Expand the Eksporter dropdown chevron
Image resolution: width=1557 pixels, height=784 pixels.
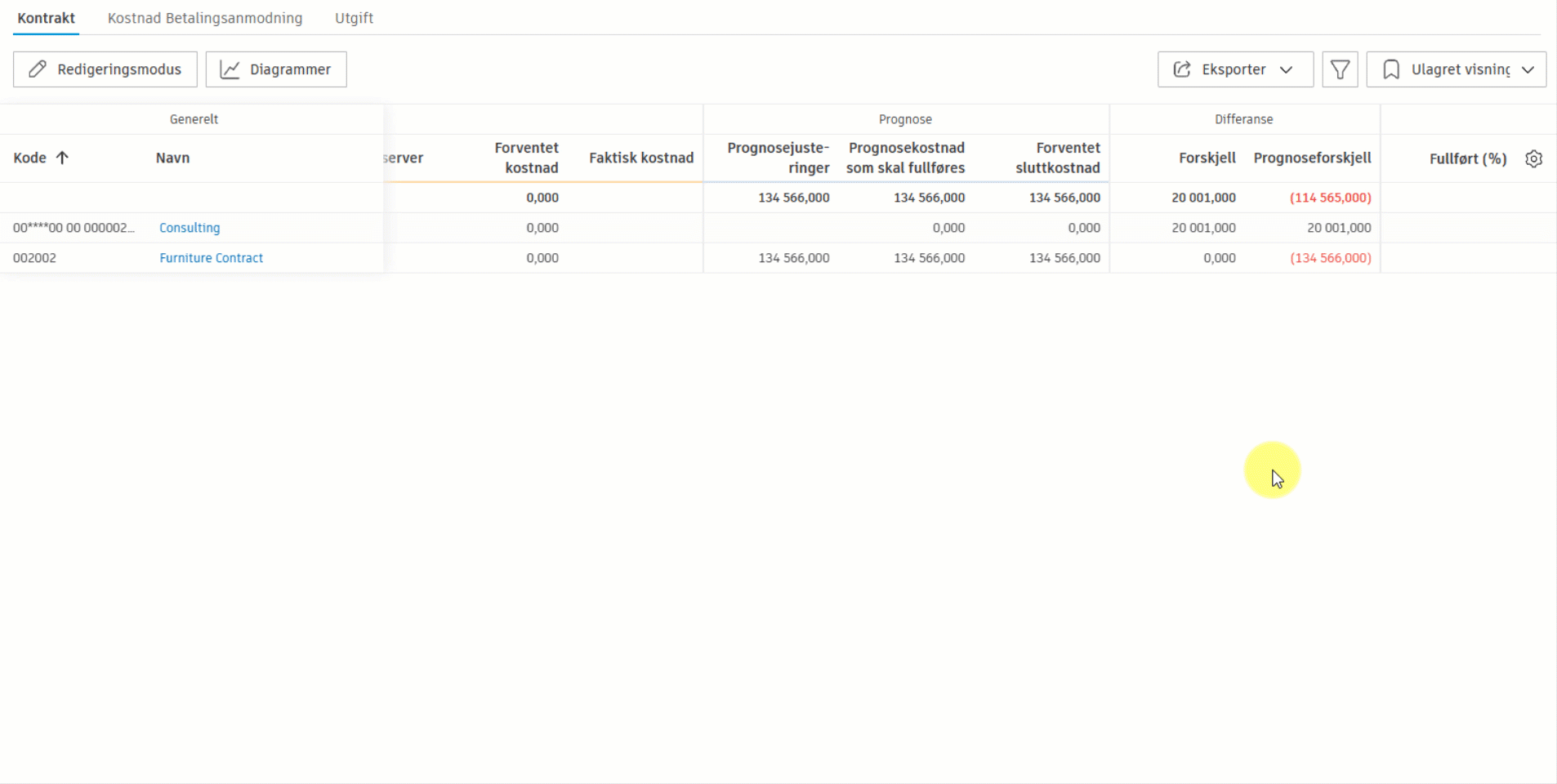tap(1287, 69)
